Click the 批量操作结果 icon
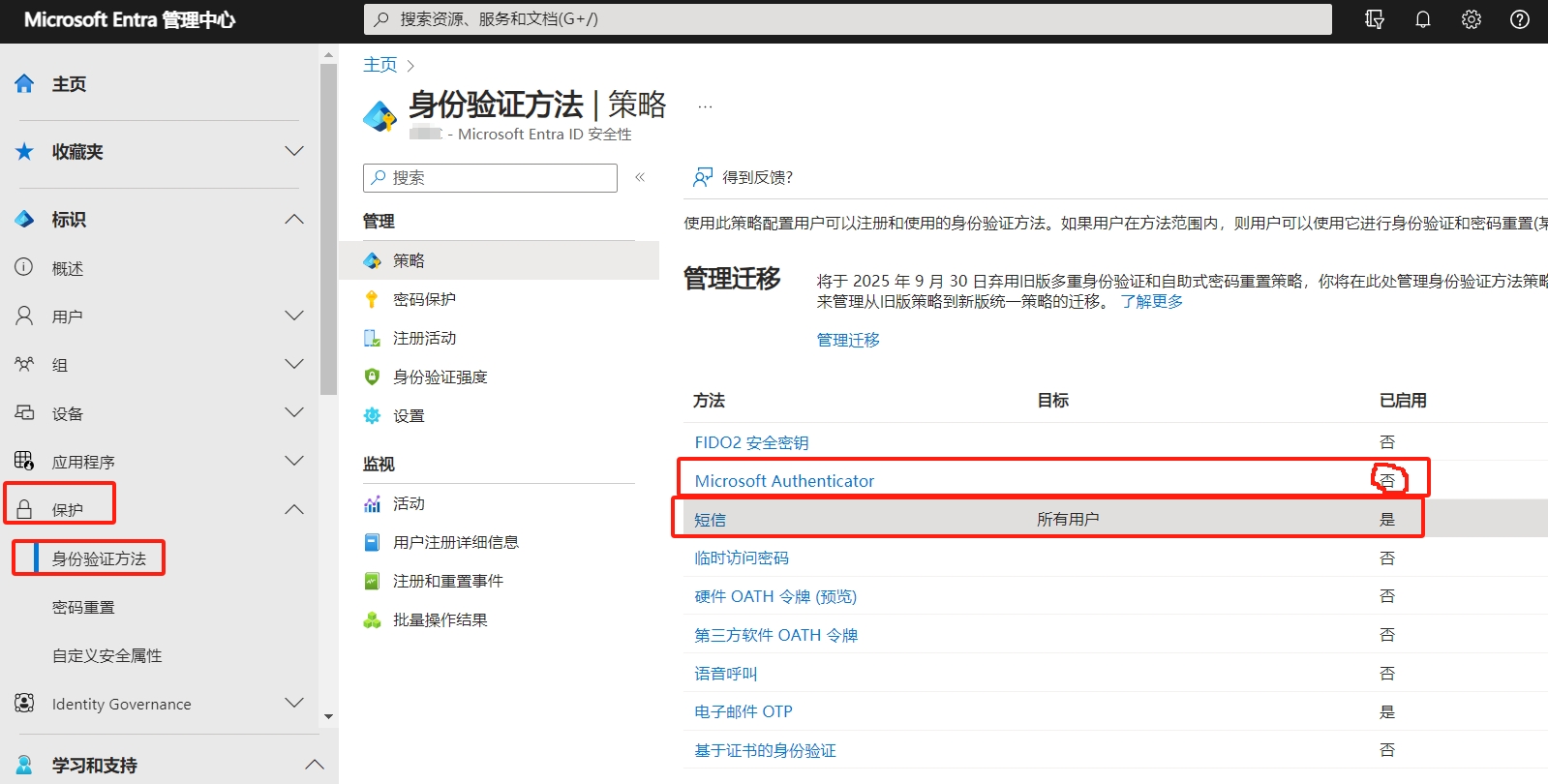The width and height of the screenshot is (1548, 784). (x=372, y=619)
